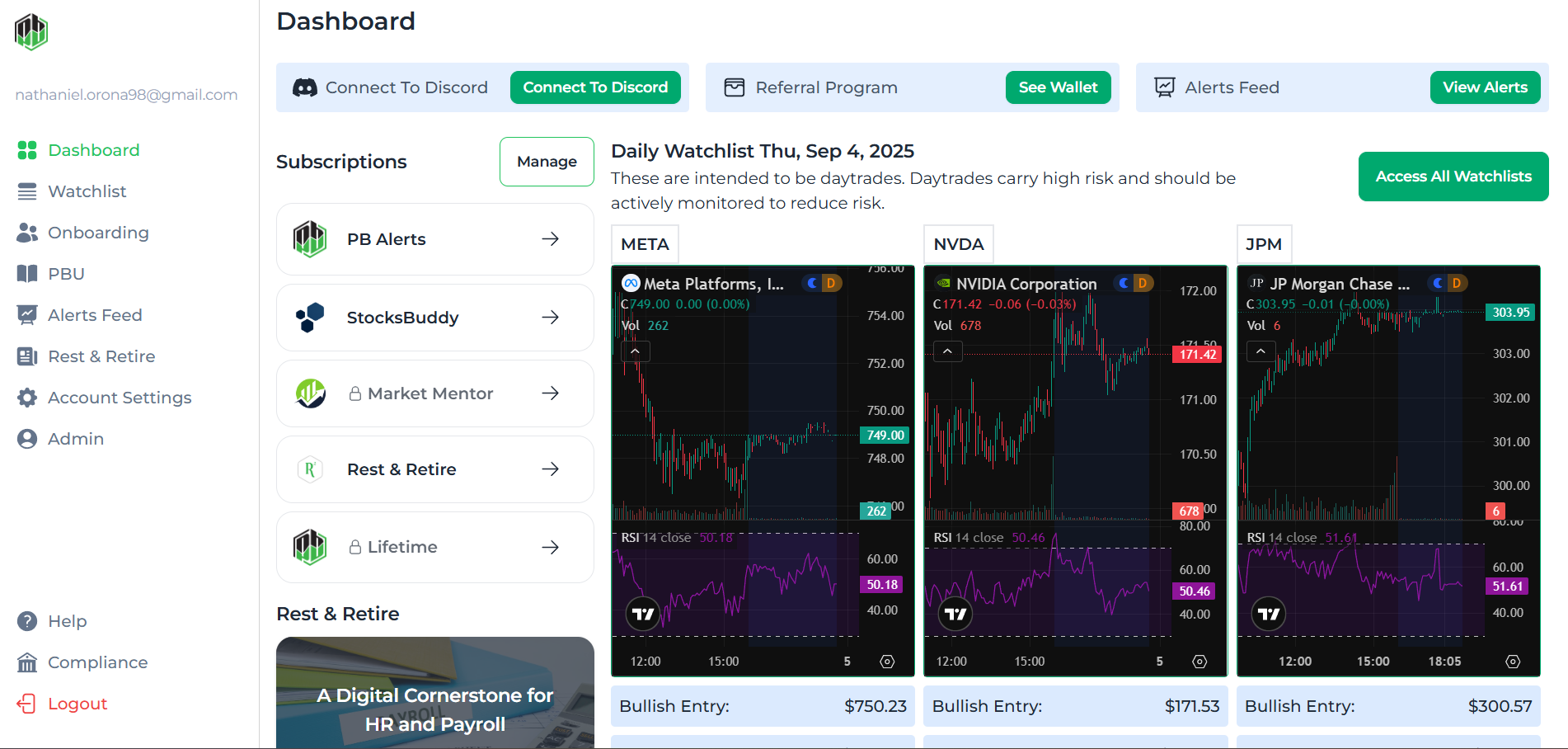The width and height of the screenshot is (1568, 749).
Task: Select the META ticker tab
Action: (x=645, y=244)
